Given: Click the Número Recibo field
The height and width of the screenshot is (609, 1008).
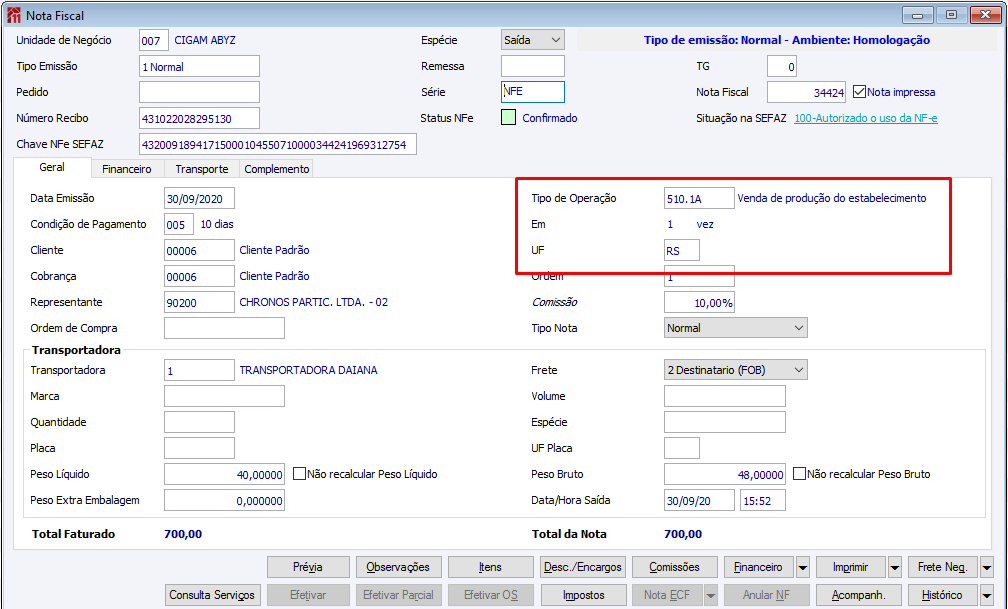Looking at the screenshot, I should (199, 118).
